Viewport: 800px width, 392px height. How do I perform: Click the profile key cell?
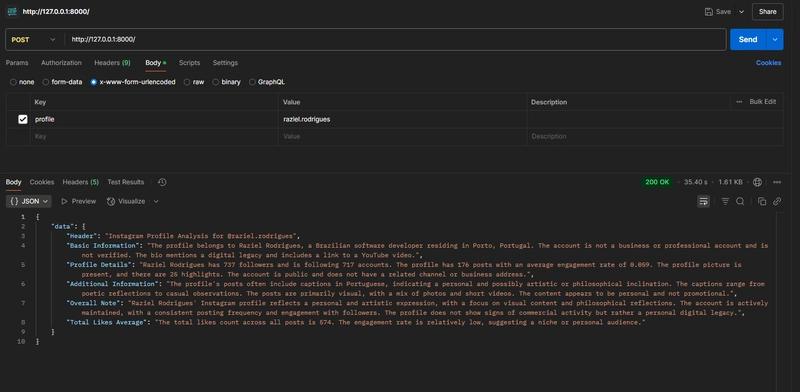tap(154, 119)
